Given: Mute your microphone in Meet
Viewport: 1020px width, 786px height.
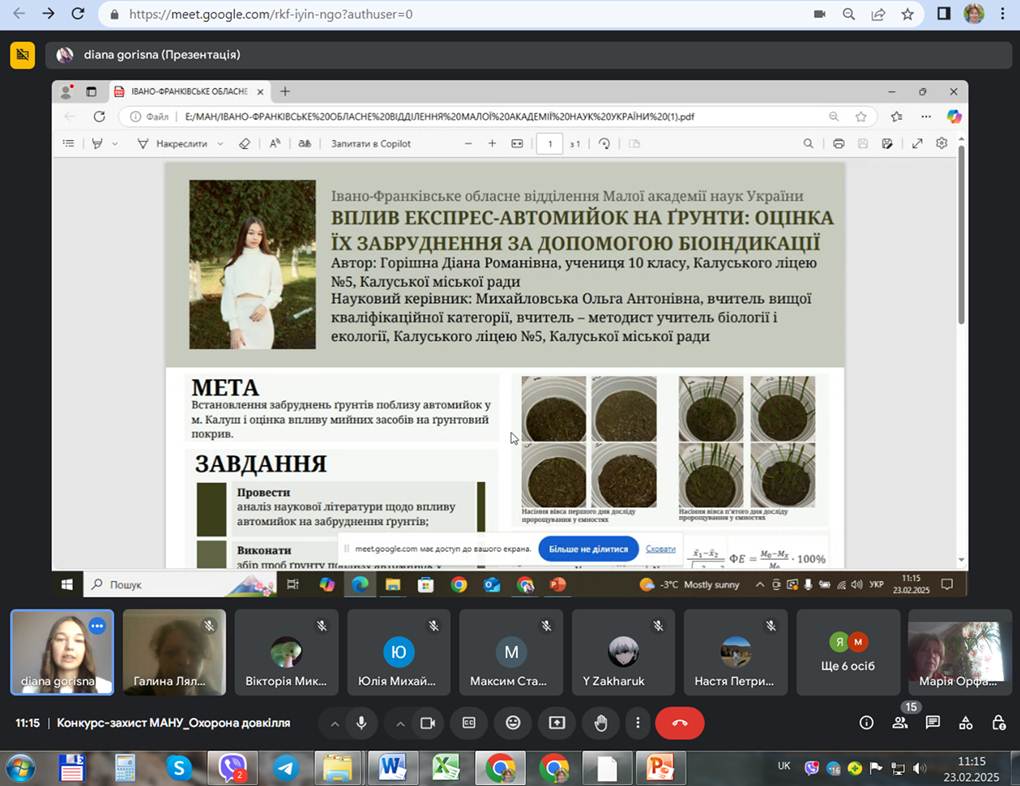Looking at the screenshot, I should point(361,722).
